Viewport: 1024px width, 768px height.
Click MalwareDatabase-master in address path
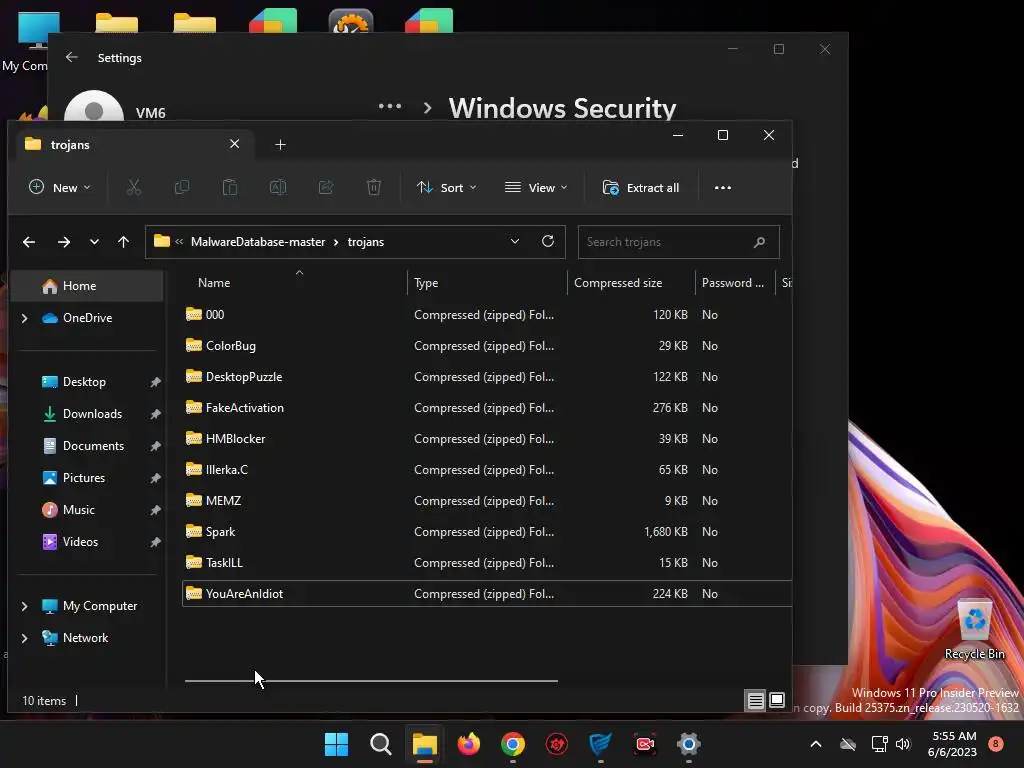[258, 242]
